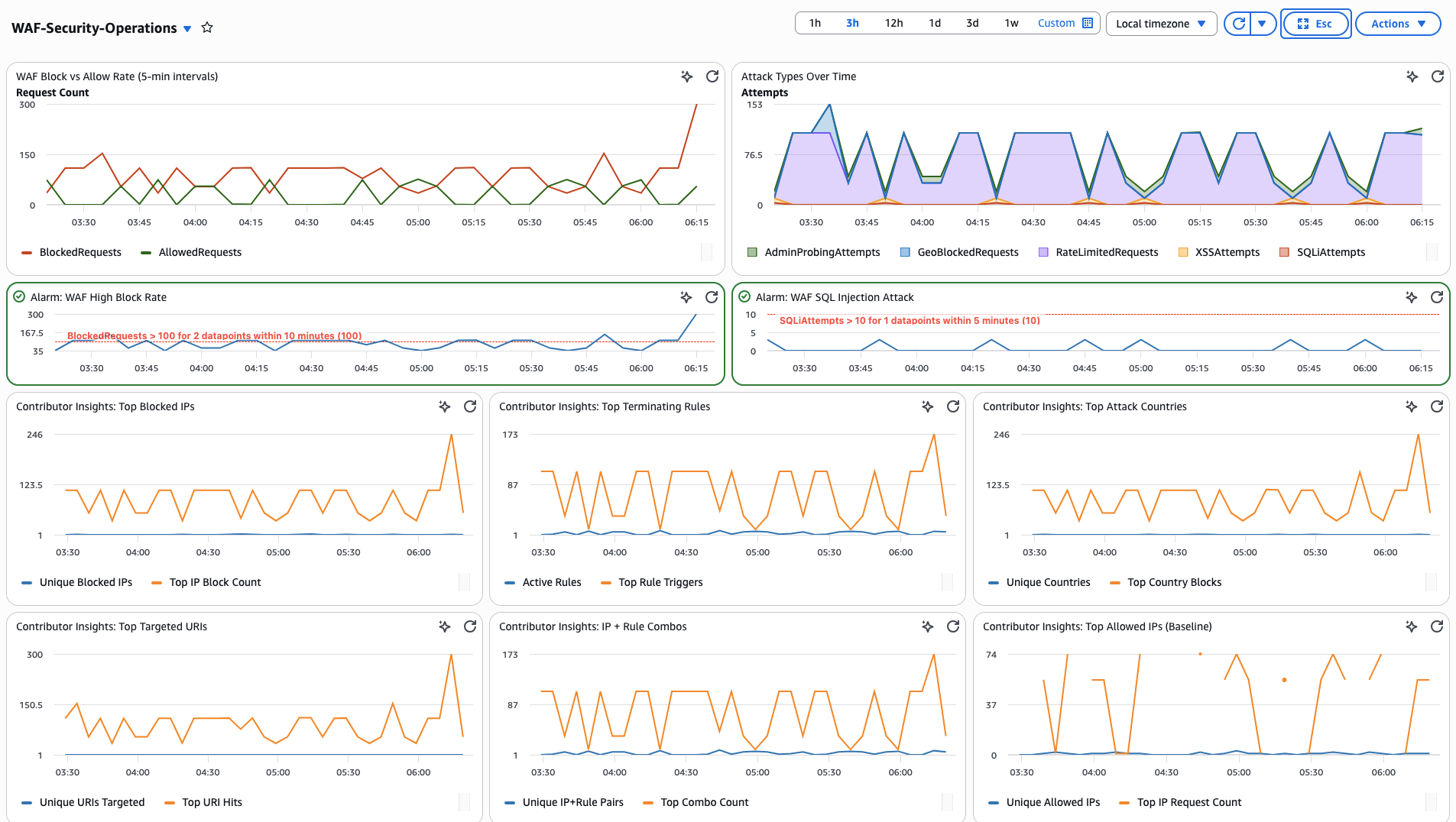Toggle SQLiAttempts series visibility

click(1322, 252)
